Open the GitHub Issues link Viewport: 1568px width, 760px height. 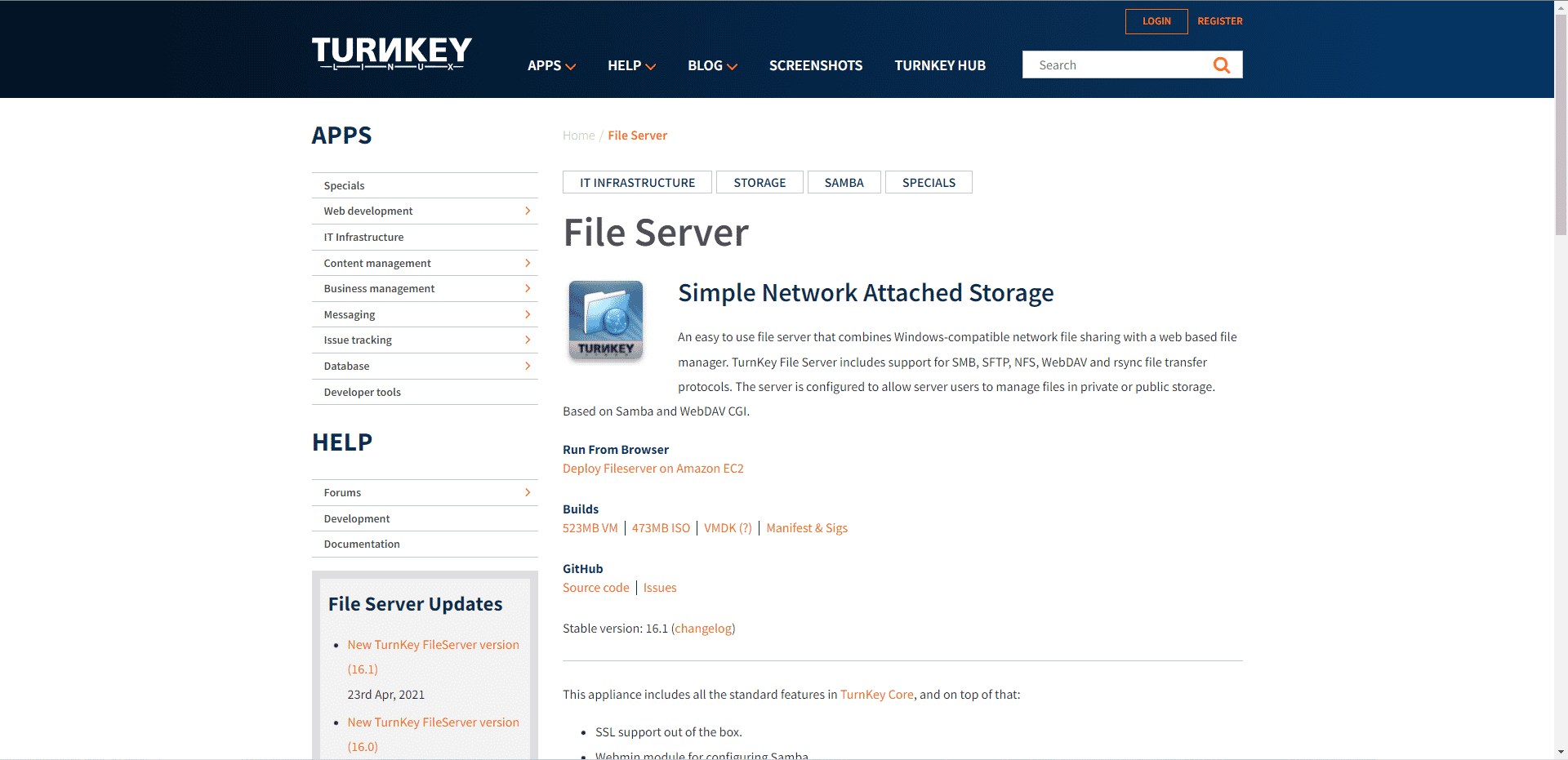tap(660, 588)
